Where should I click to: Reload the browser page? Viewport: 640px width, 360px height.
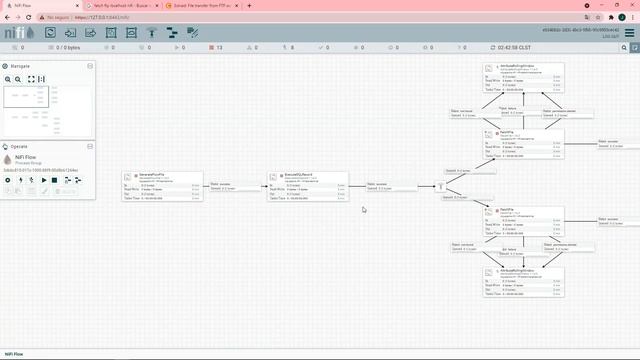click(x=28, y=17)
